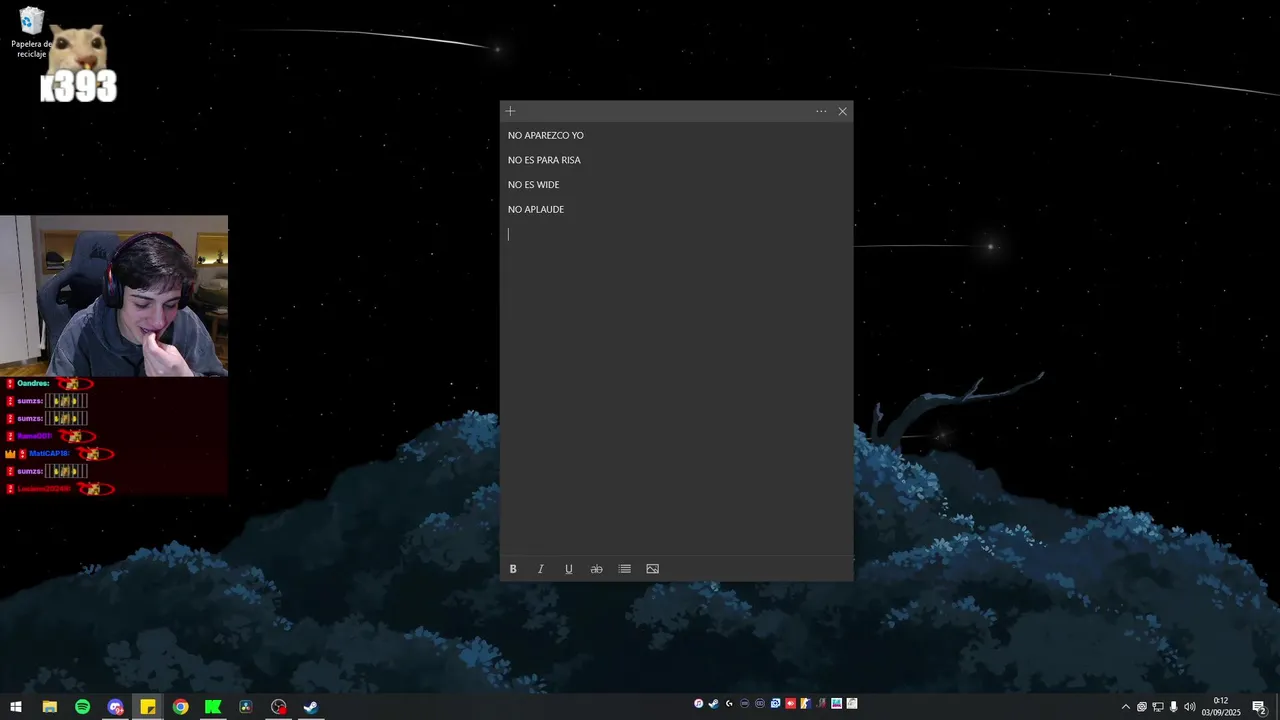Click the line "NO APLAUDE"

point(536,209)
